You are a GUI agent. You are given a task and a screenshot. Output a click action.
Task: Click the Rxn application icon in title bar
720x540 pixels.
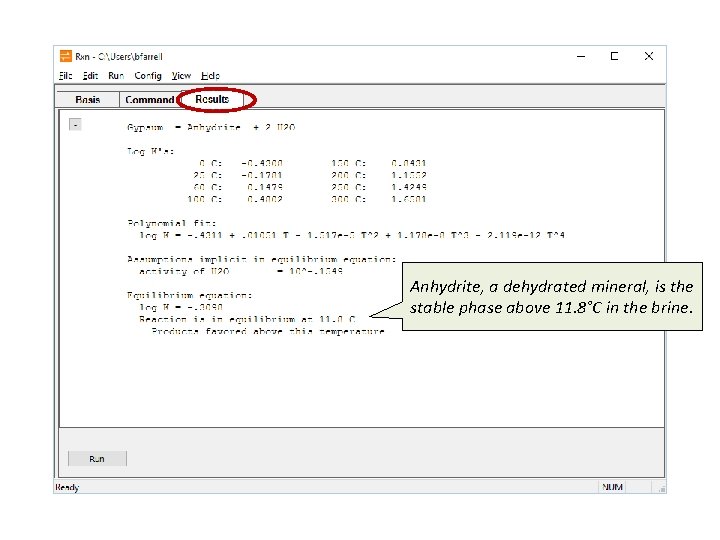[66, 56]
